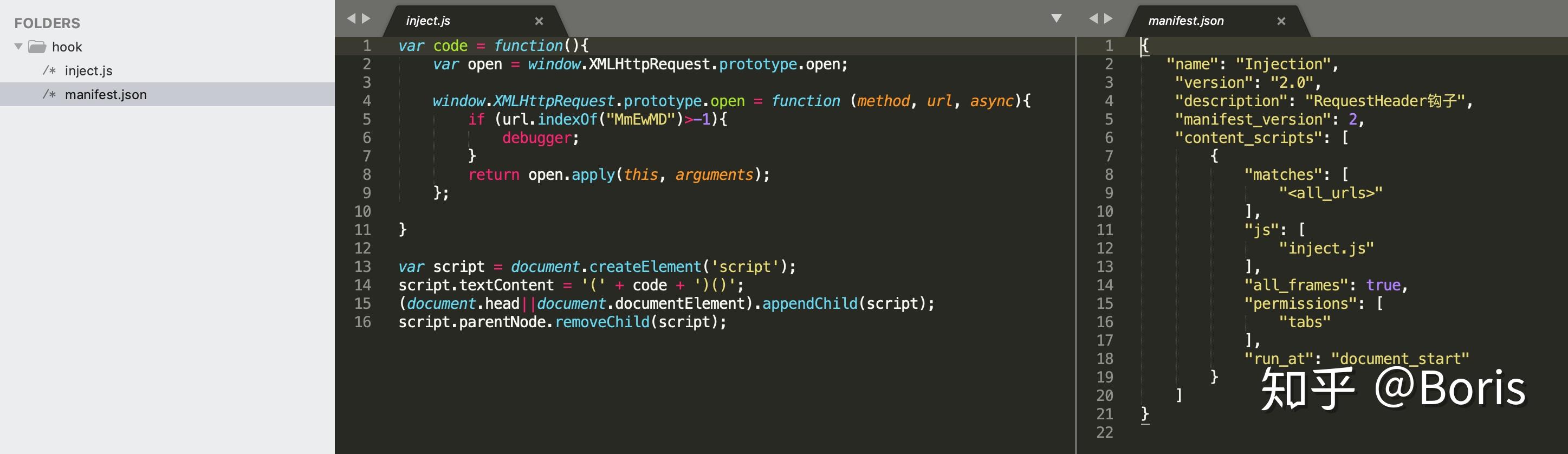Click the file-type icon beside sidebar manifest.json
Viewport: 1568px width, 454px height.
49,94
